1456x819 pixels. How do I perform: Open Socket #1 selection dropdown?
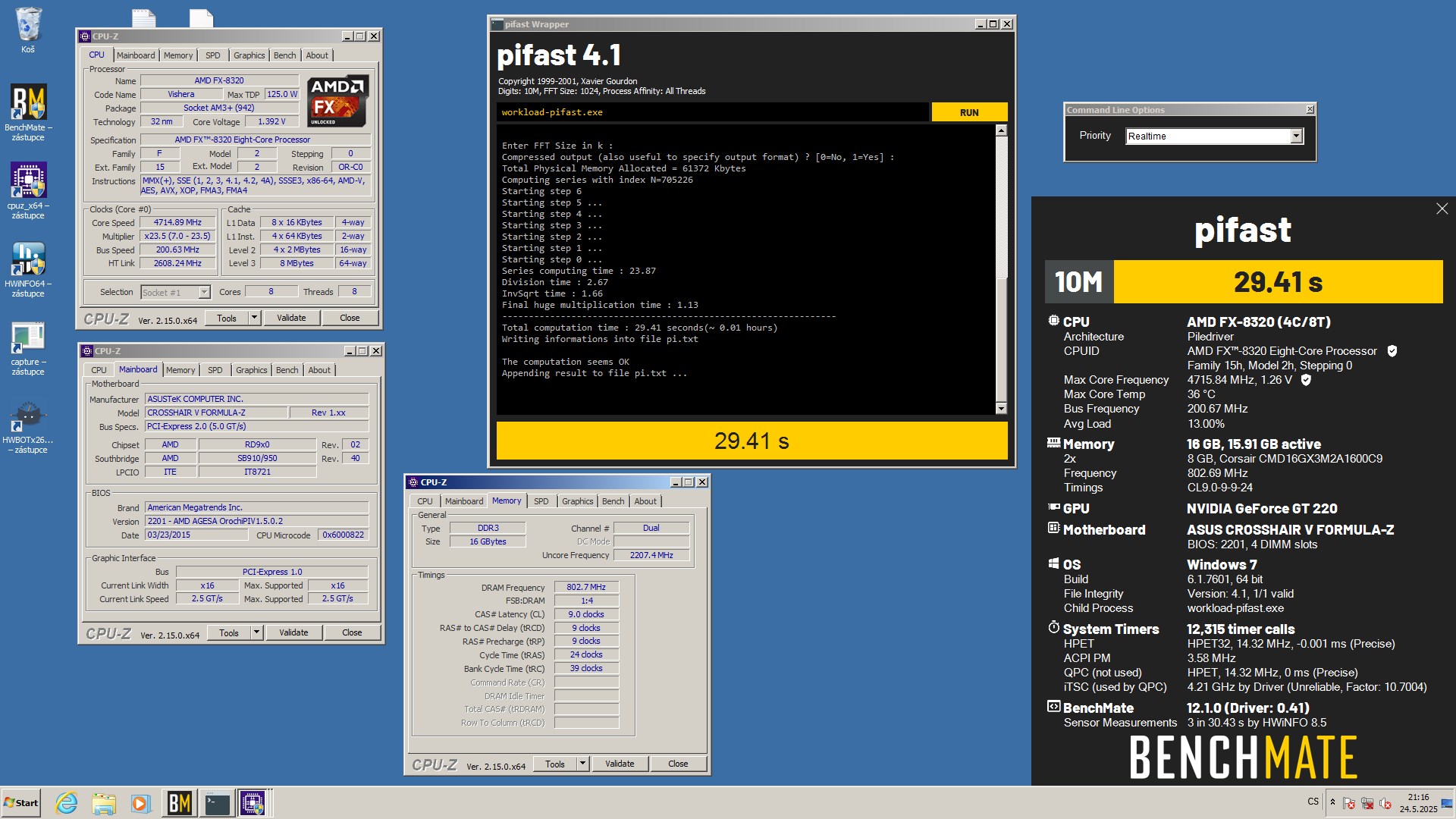[x=204, y=293]
